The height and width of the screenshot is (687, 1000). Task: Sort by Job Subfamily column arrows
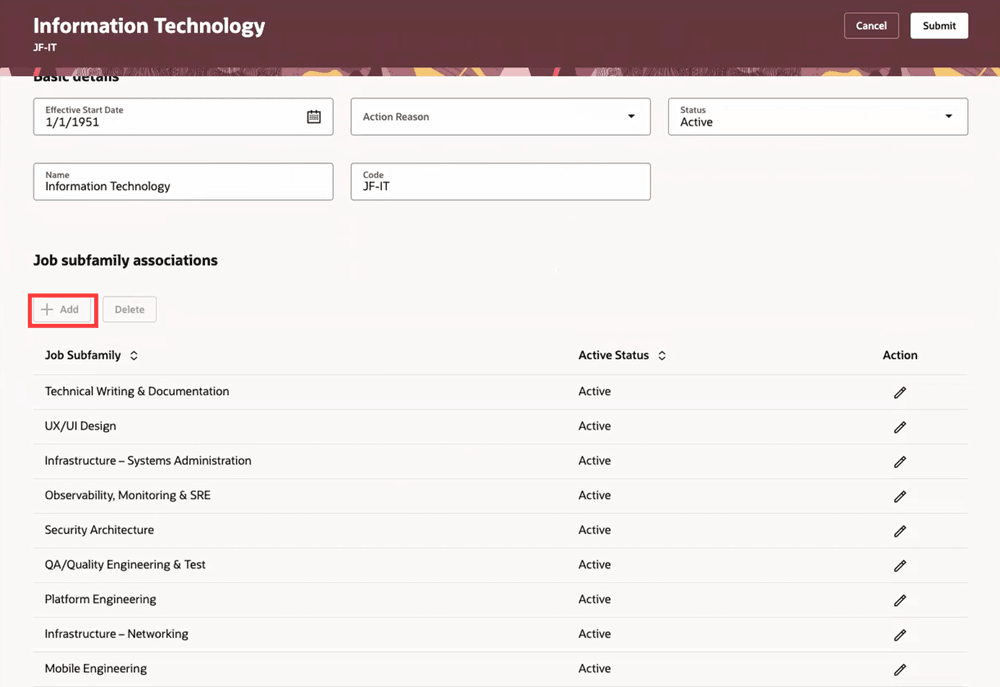point(134,355)
